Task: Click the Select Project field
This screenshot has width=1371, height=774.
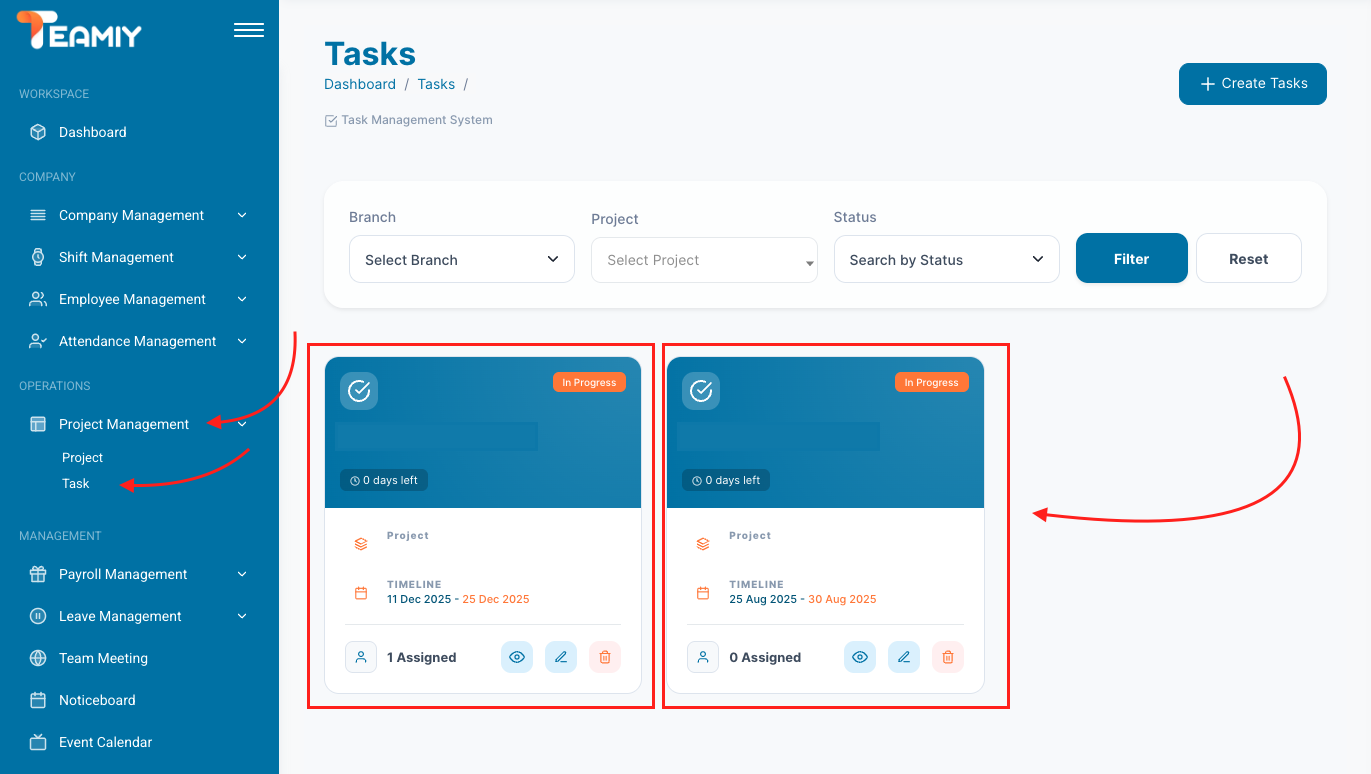Action: [x=704, y=260]
